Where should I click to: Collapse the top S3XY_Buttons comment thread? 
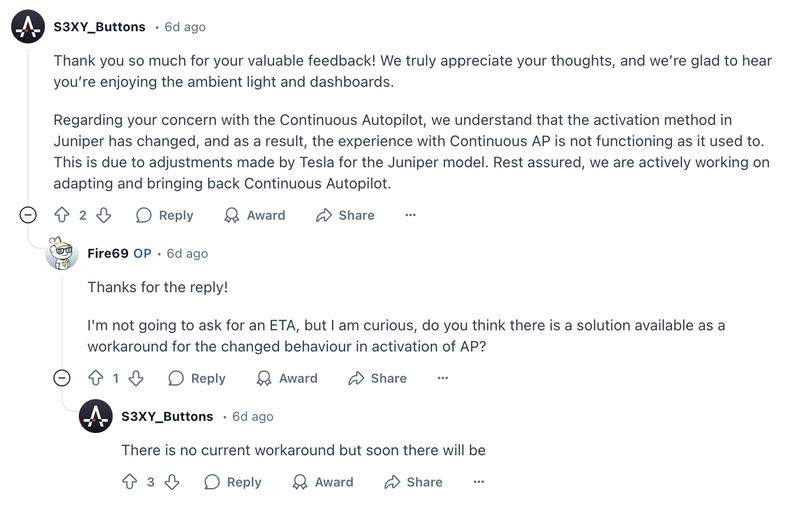click(x=28, y=215)
